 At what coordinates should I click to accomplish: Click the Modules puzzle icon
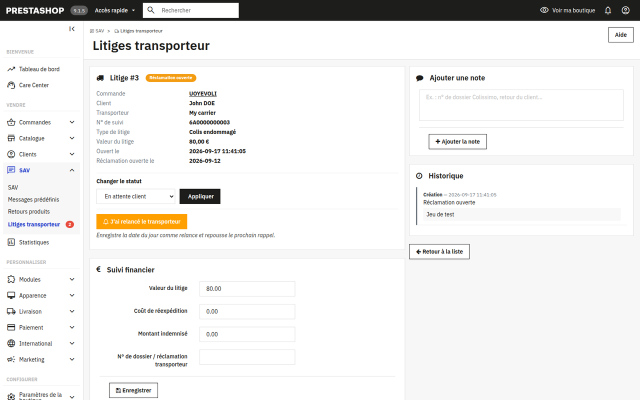(11, 279)
